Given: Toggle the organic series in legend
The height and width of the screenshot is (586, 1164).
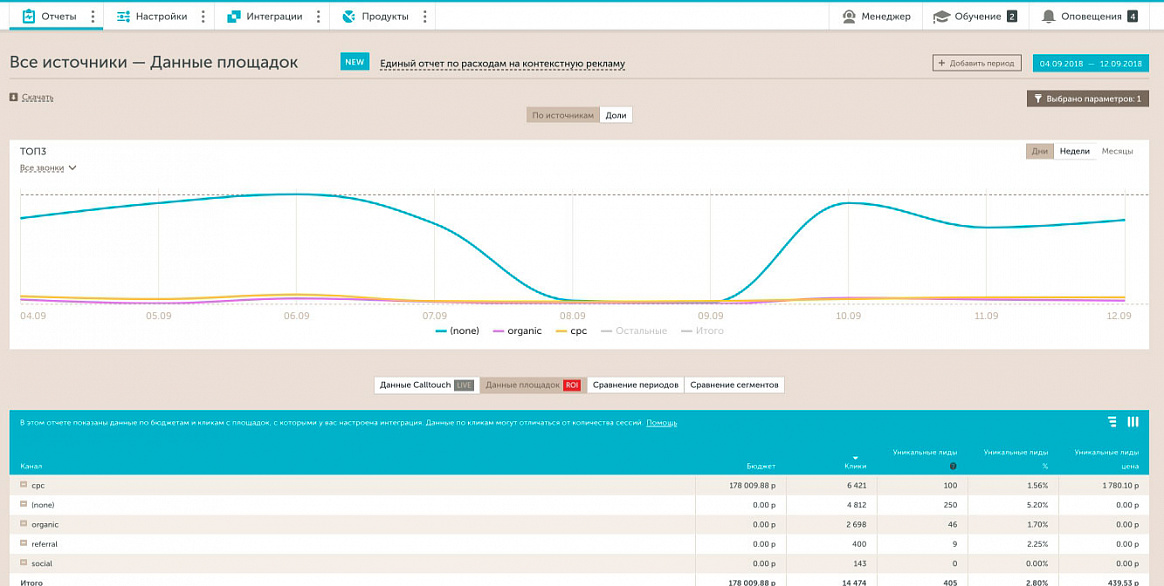Looking at the screenshot, I should 517,331.
